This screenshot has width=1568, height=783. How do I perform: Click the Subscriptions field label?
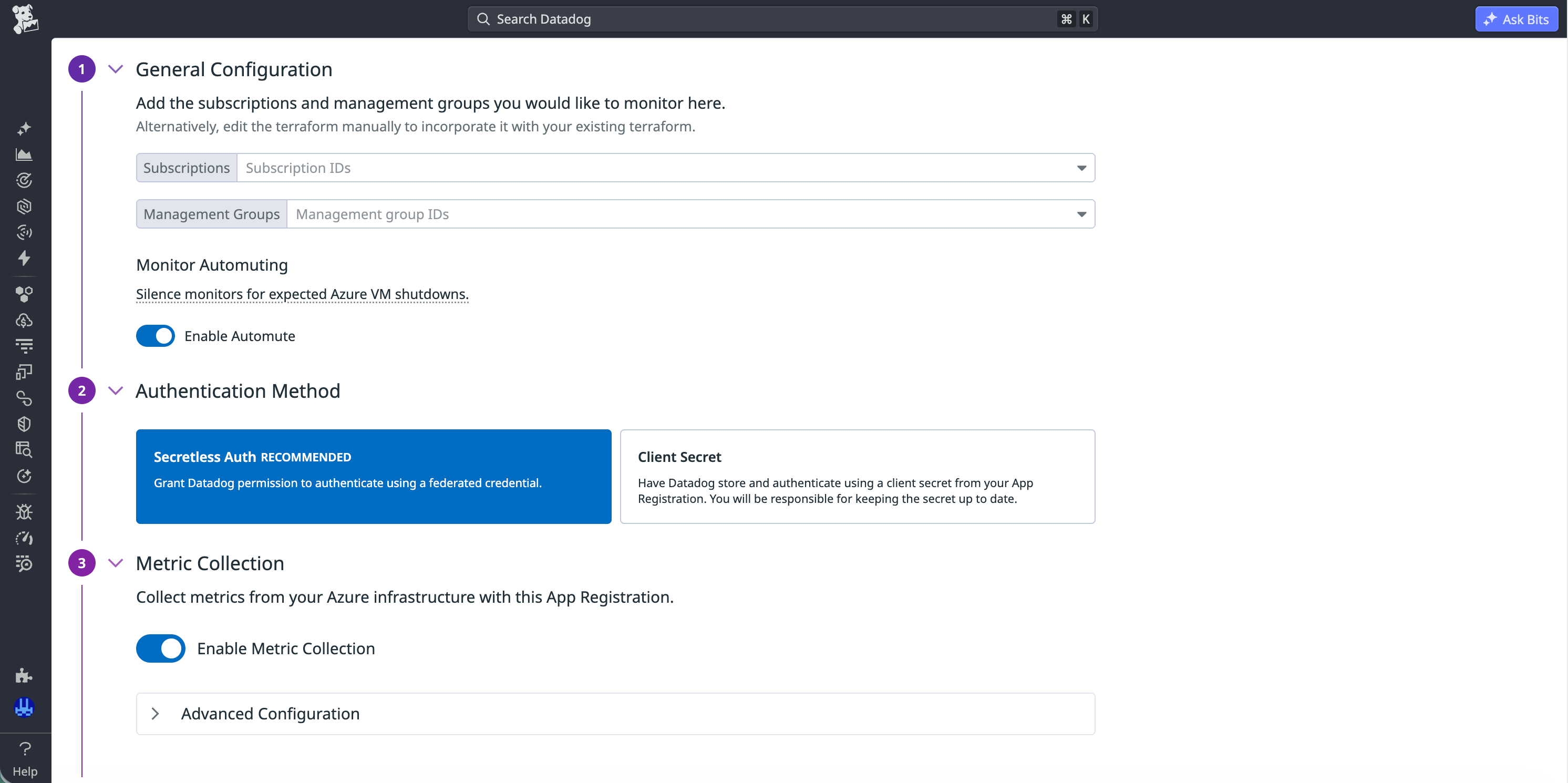186,168
